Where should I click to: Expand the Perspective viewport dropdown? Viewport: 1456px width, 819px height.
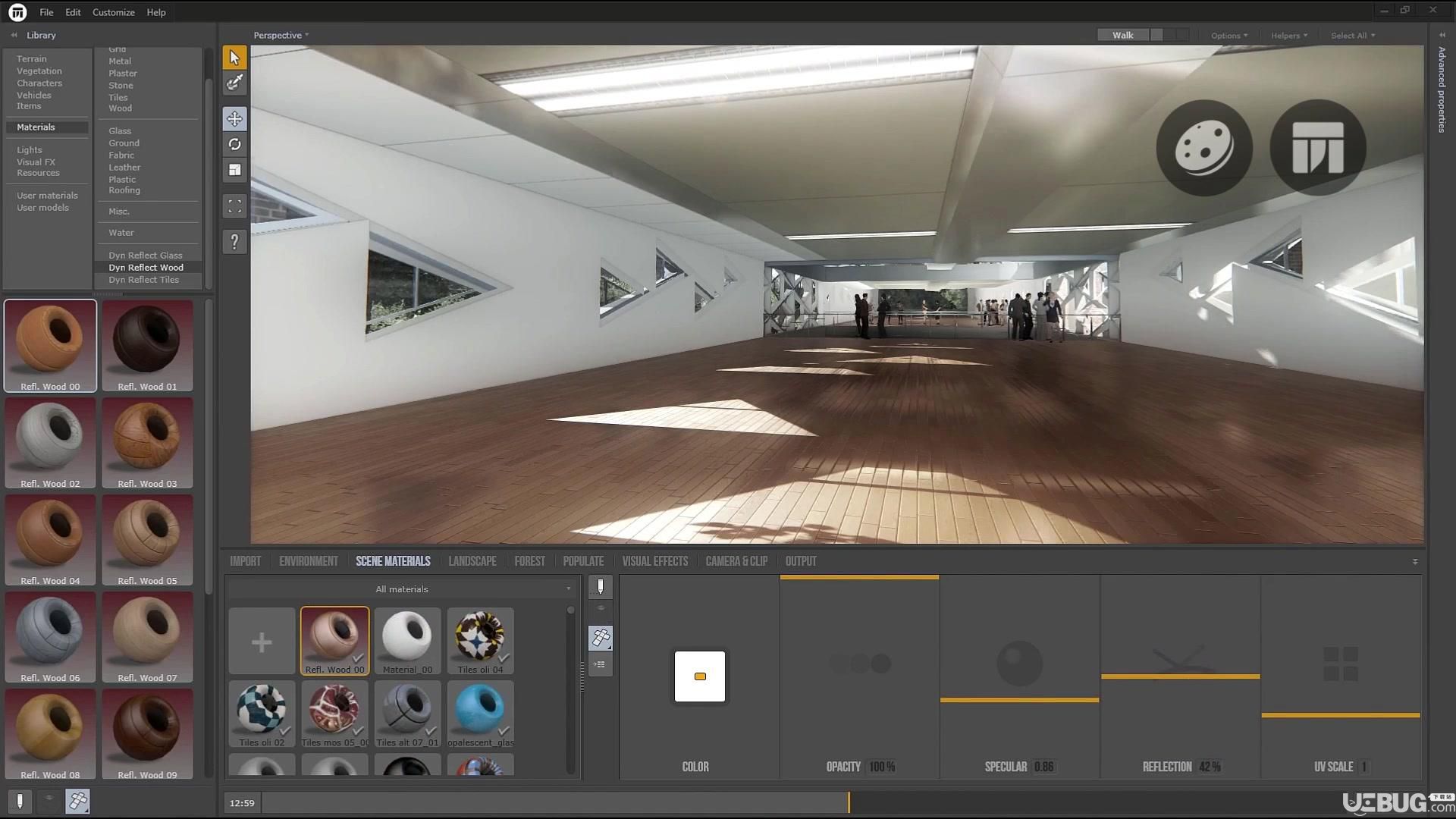point(281,35)
